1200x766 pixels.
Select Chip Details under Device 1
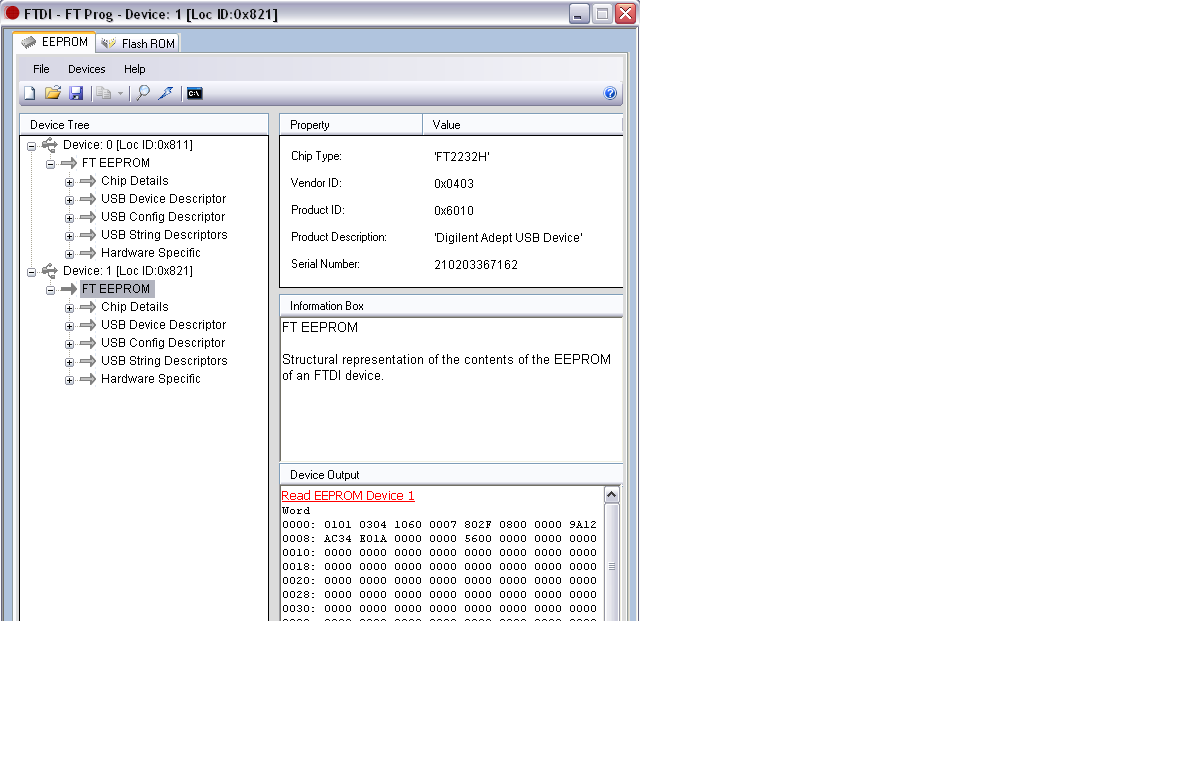tap(135, 307)
